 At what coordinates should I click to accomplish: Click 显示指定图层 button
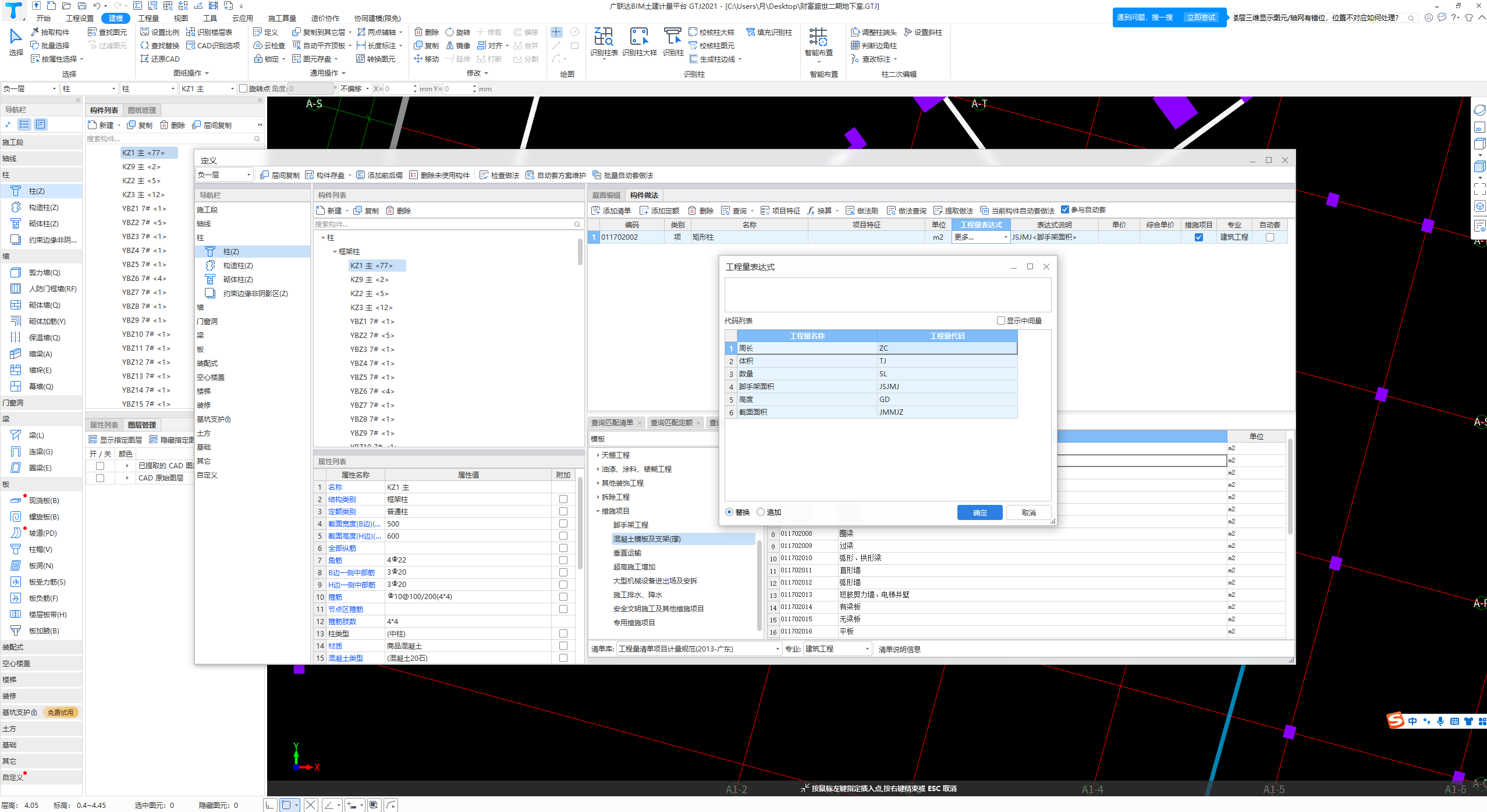[x=116, y=440]
